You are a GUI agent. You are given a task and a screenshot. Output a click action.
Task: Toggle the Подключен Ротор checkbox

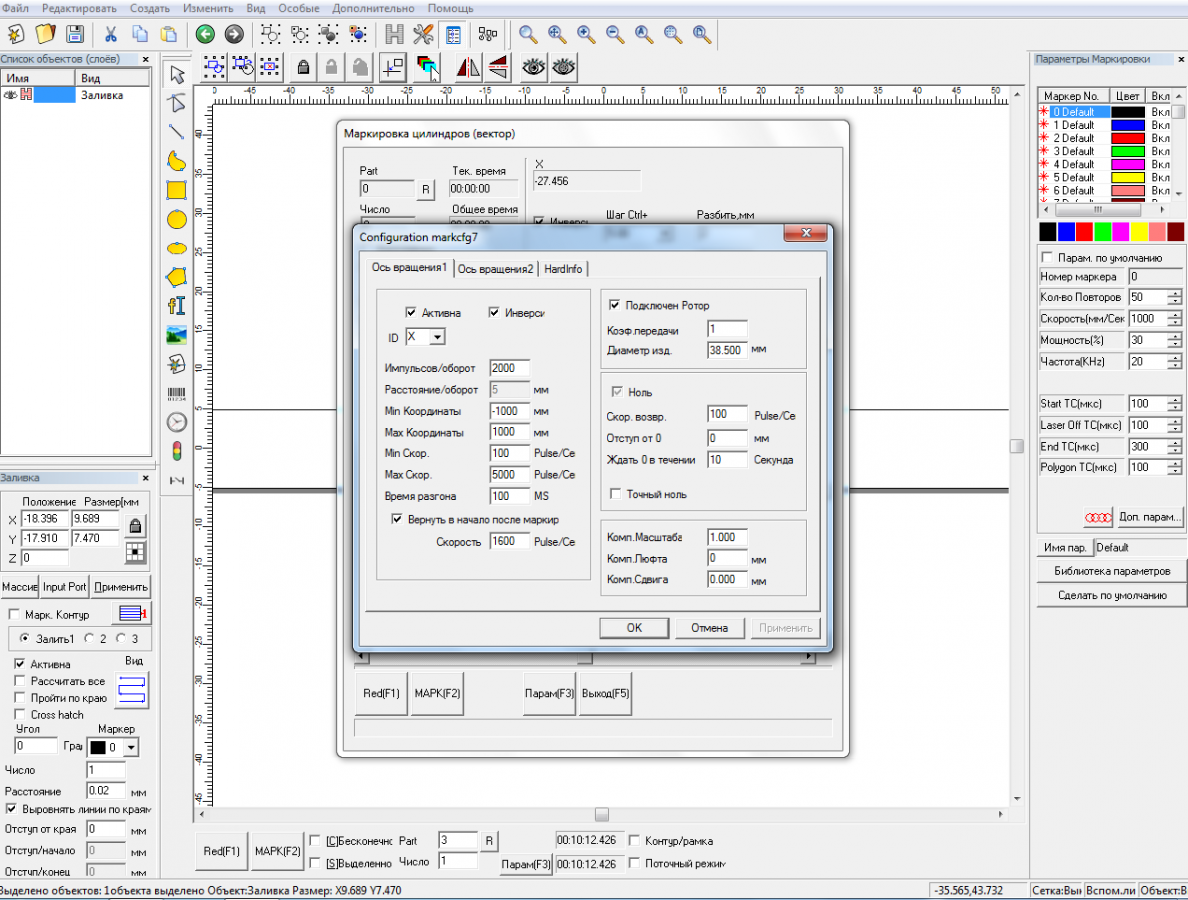click(615, 305)
